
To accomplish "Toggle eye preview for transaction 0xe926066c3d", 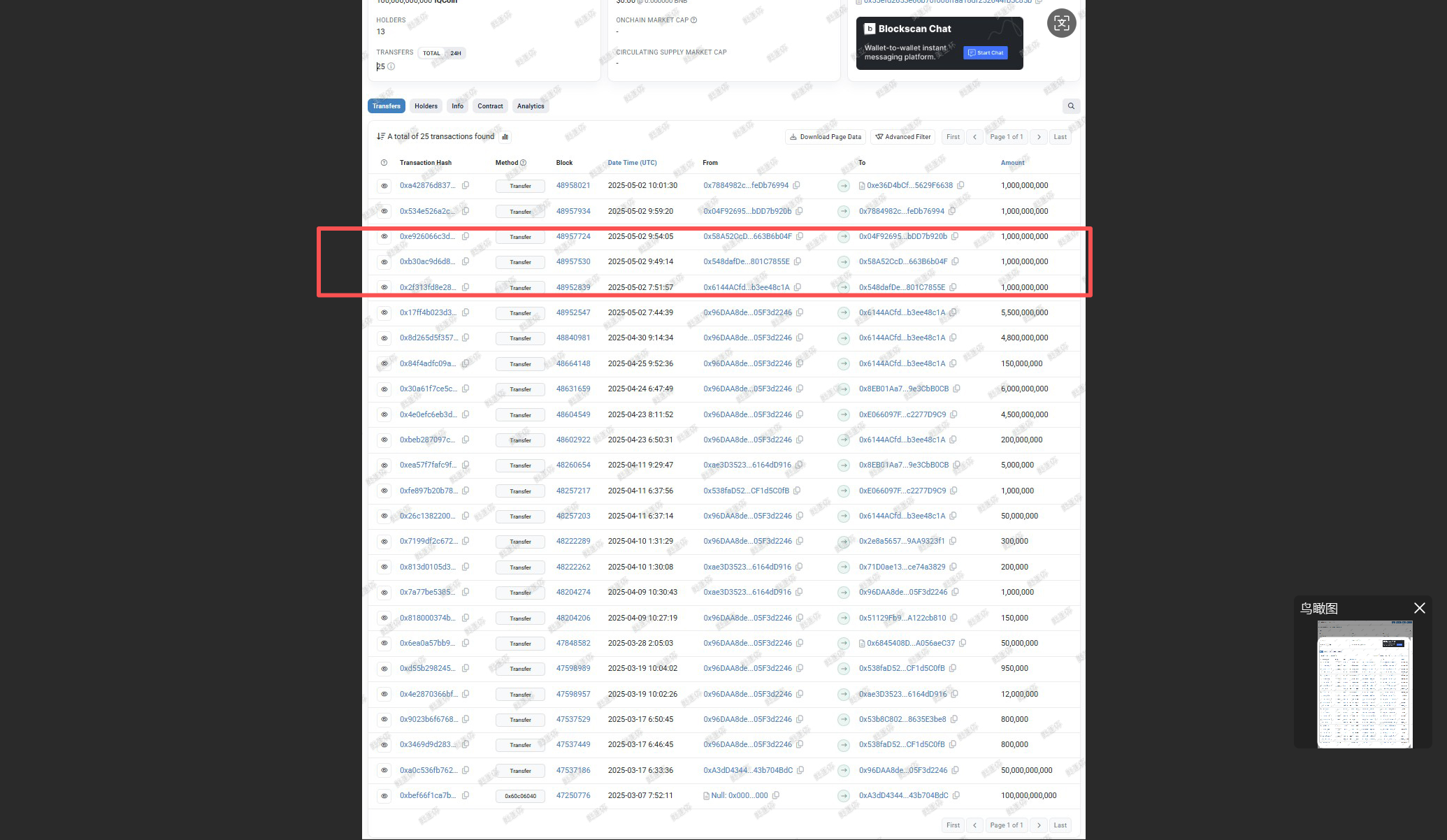I will pos(384,236).
